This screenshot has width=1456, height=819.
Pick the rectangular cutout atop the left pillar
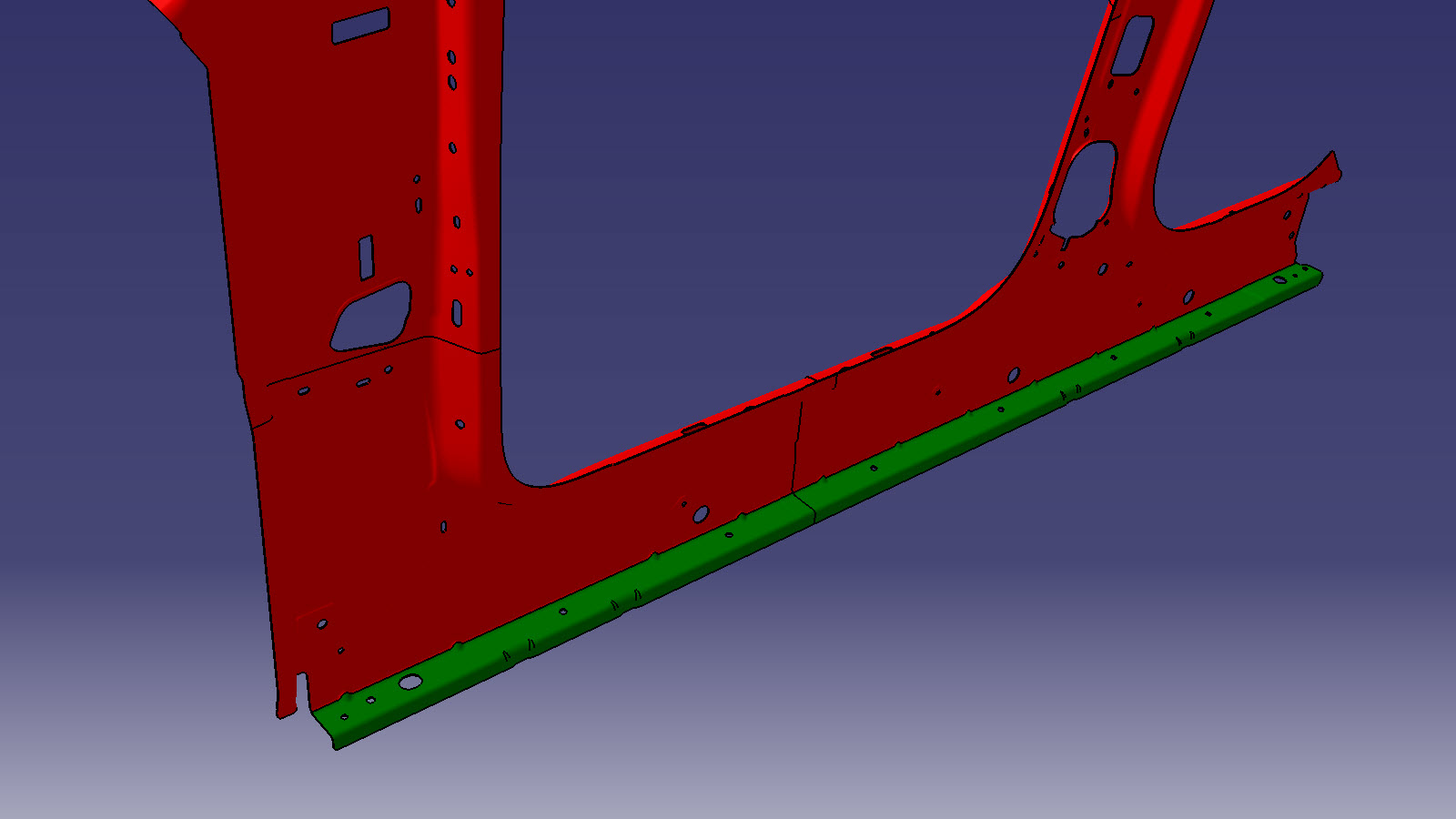(x=360, y=25)
